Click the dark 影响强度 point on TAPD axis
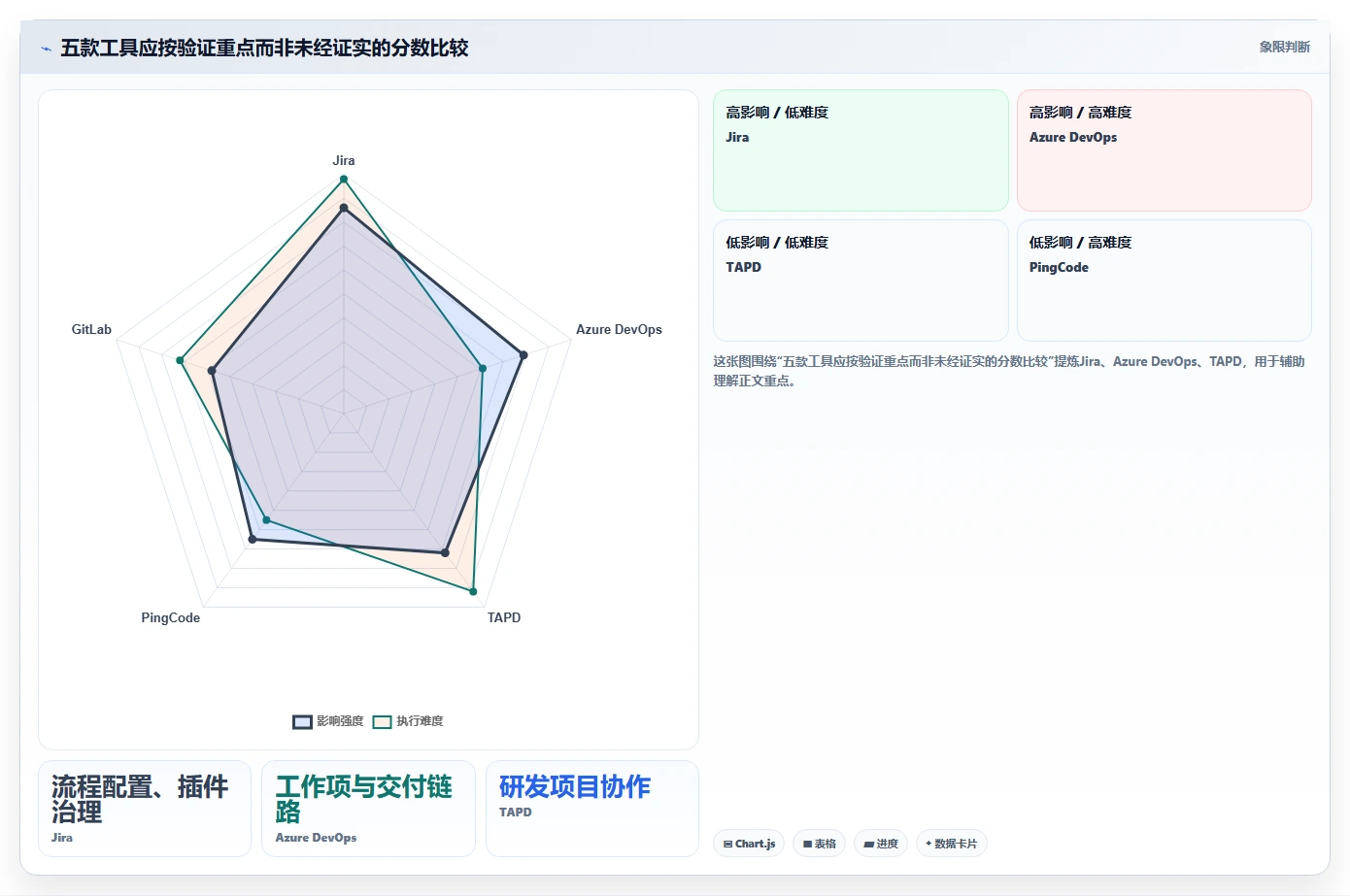This screenshot has height=896, width=1350. click(446, 553)
